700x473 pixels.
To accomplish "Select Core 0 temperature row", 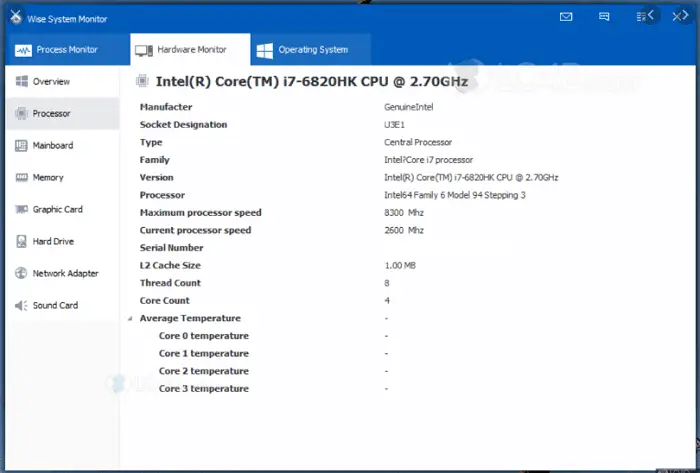I will click(204, 336).
